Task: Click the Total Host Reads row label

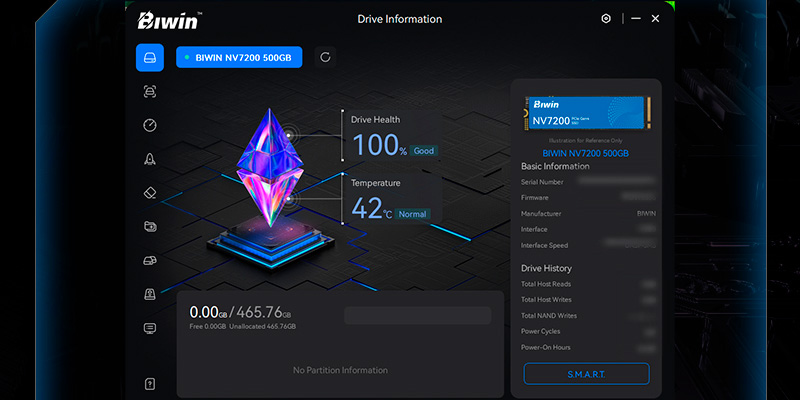Action: [x=546, y=284]
